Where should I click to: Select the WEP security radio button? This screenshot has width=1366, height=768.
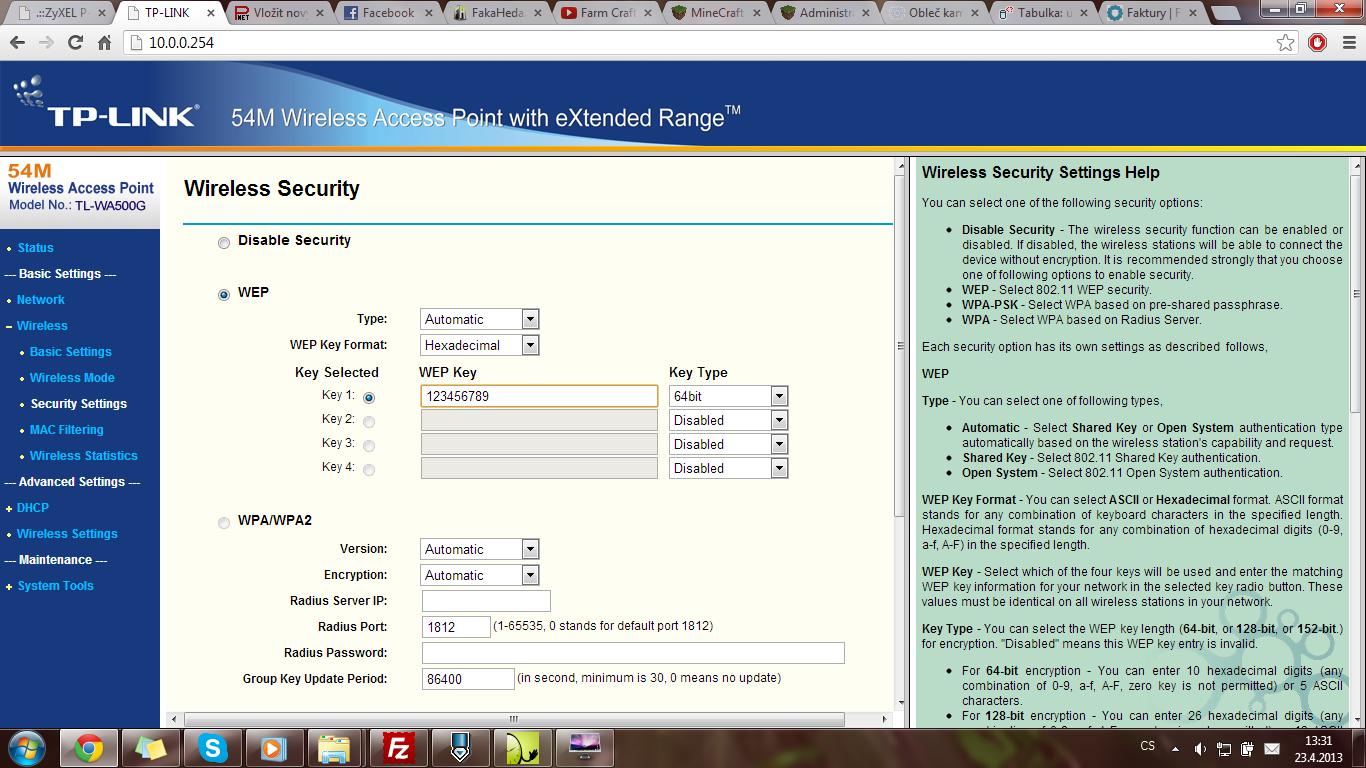point(224,294)
